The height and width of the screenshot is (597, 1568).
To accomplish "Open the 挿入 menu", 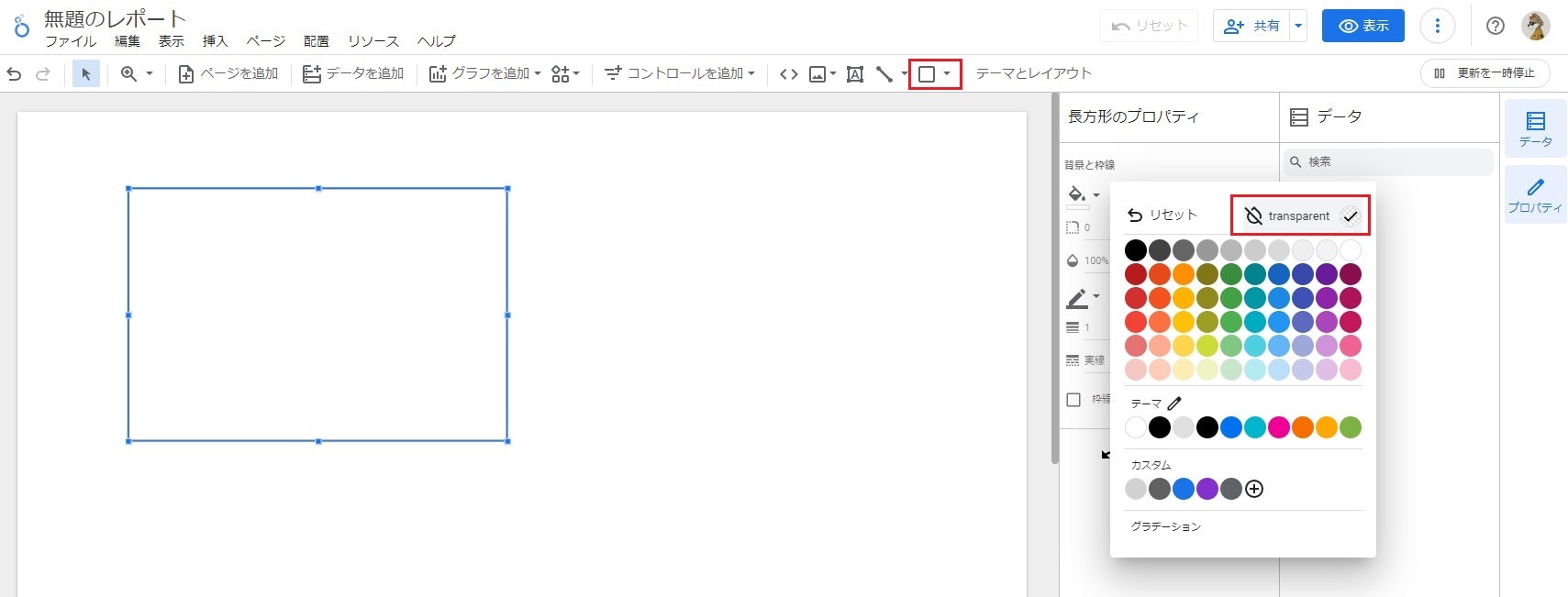I will tap(215, 41).
